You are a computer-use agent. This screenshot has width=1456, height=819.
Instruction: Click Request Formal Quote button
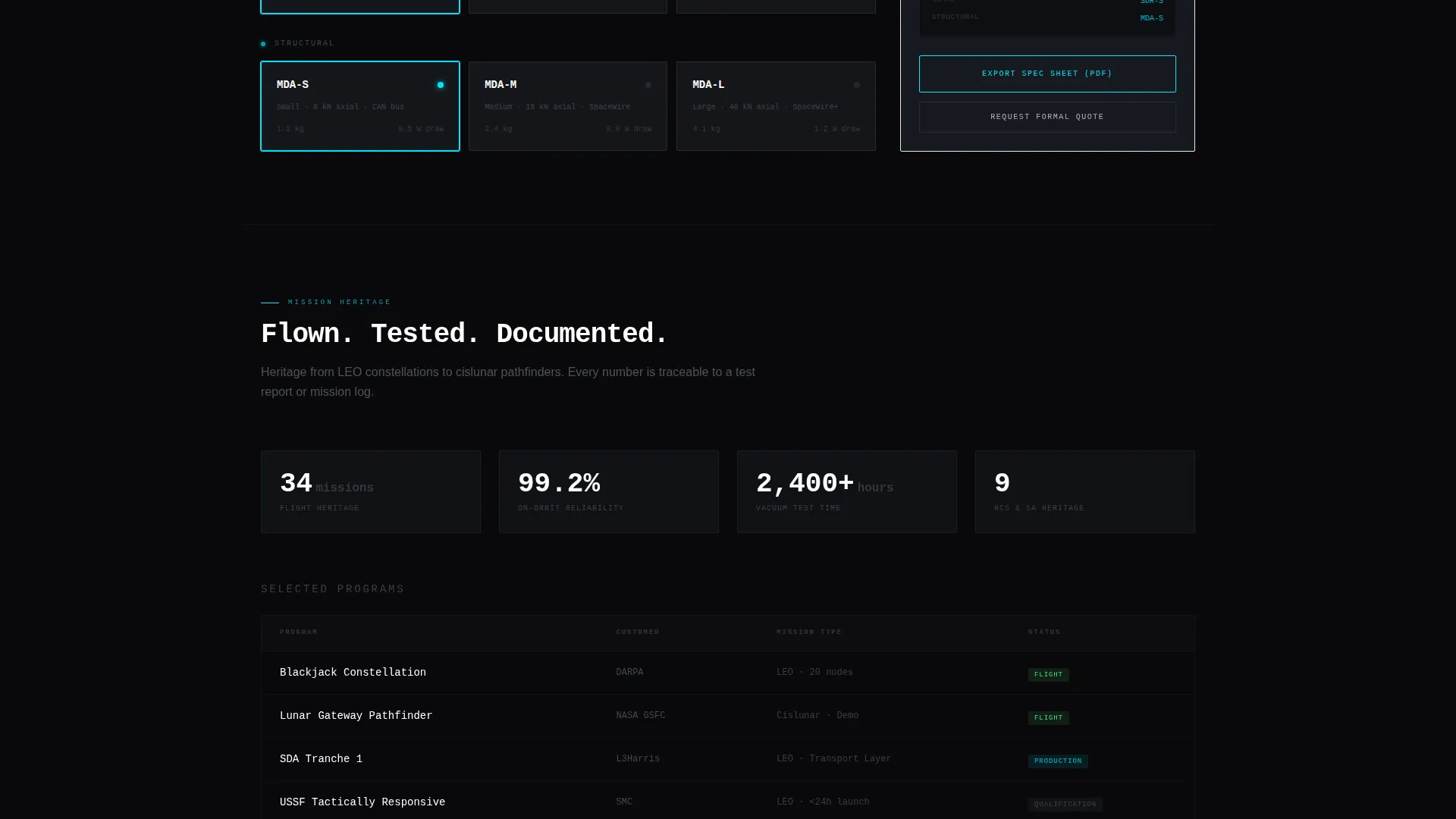(1047, 117)
